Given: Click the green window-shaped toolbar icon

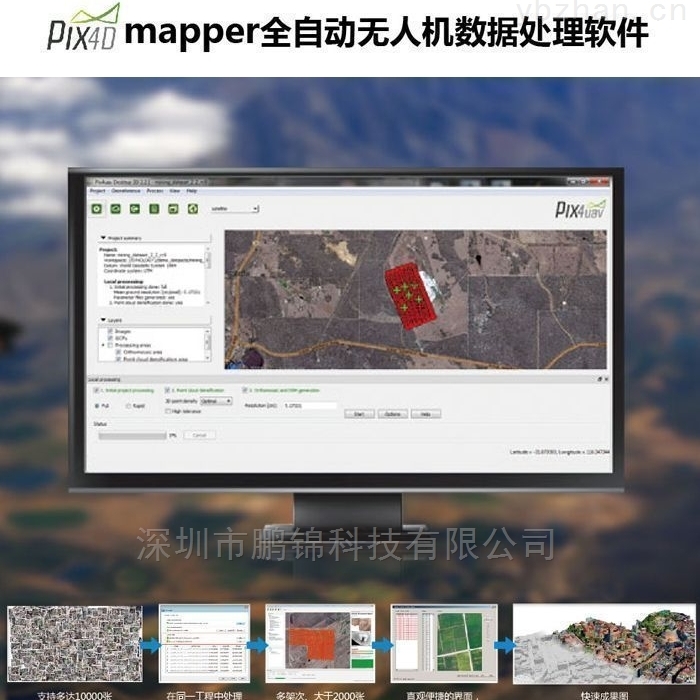Looking at the screenshot, I should click(173, 208).
